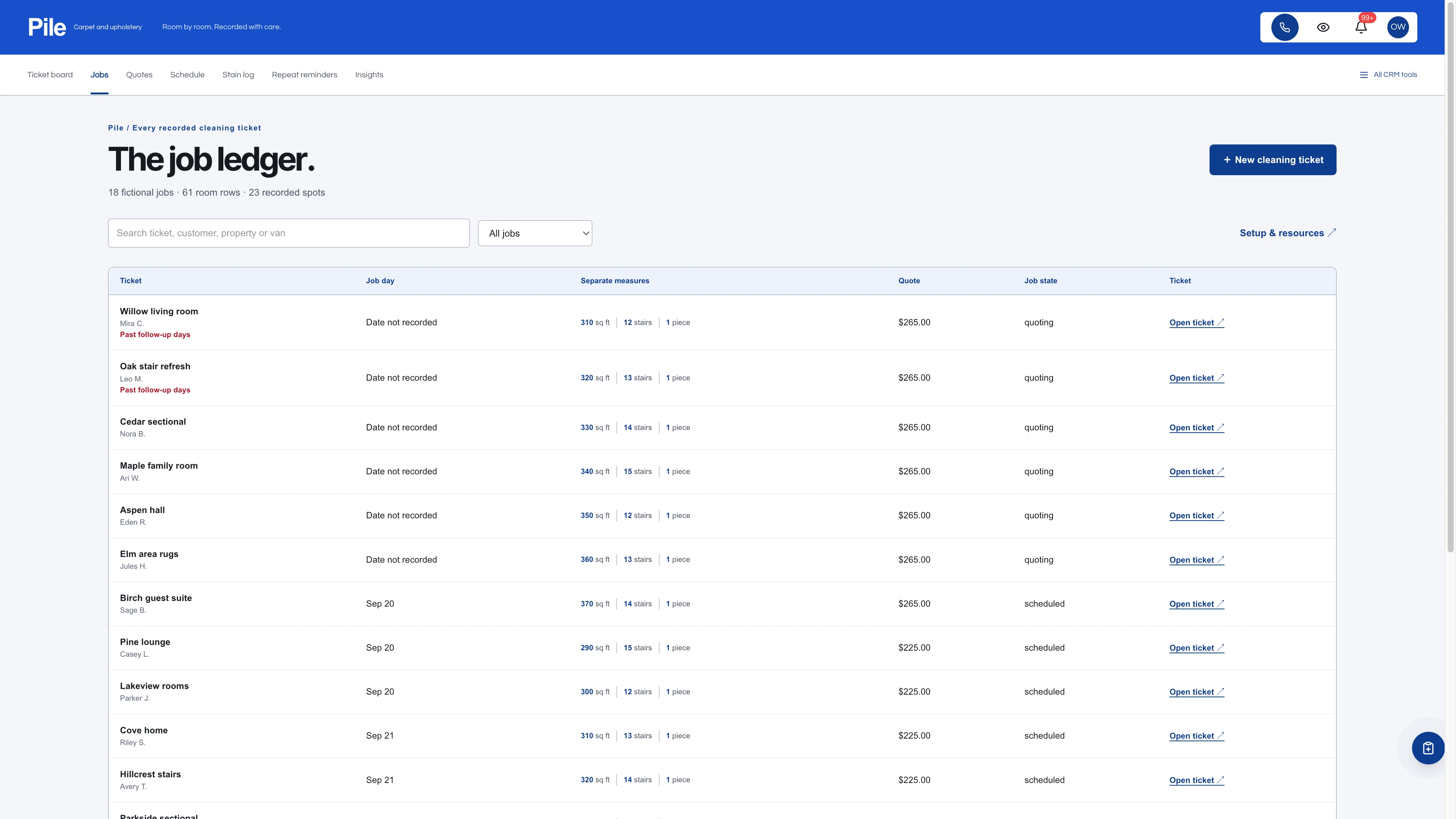Expand the All jobs filter dropdown
1456x819 pixels.
[535, 234]
